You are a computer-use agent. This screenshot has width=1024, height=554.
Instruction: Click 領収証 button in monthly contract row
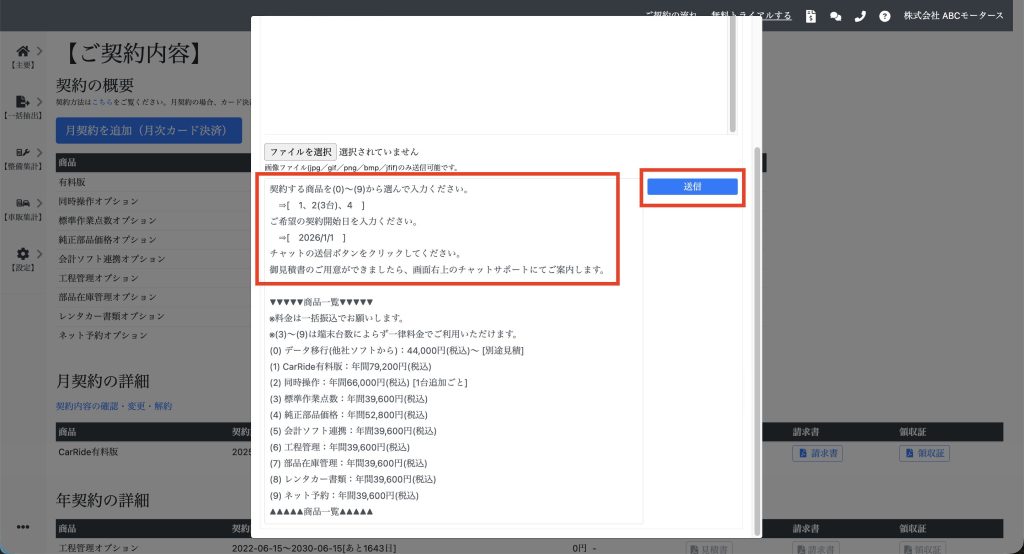924,453
